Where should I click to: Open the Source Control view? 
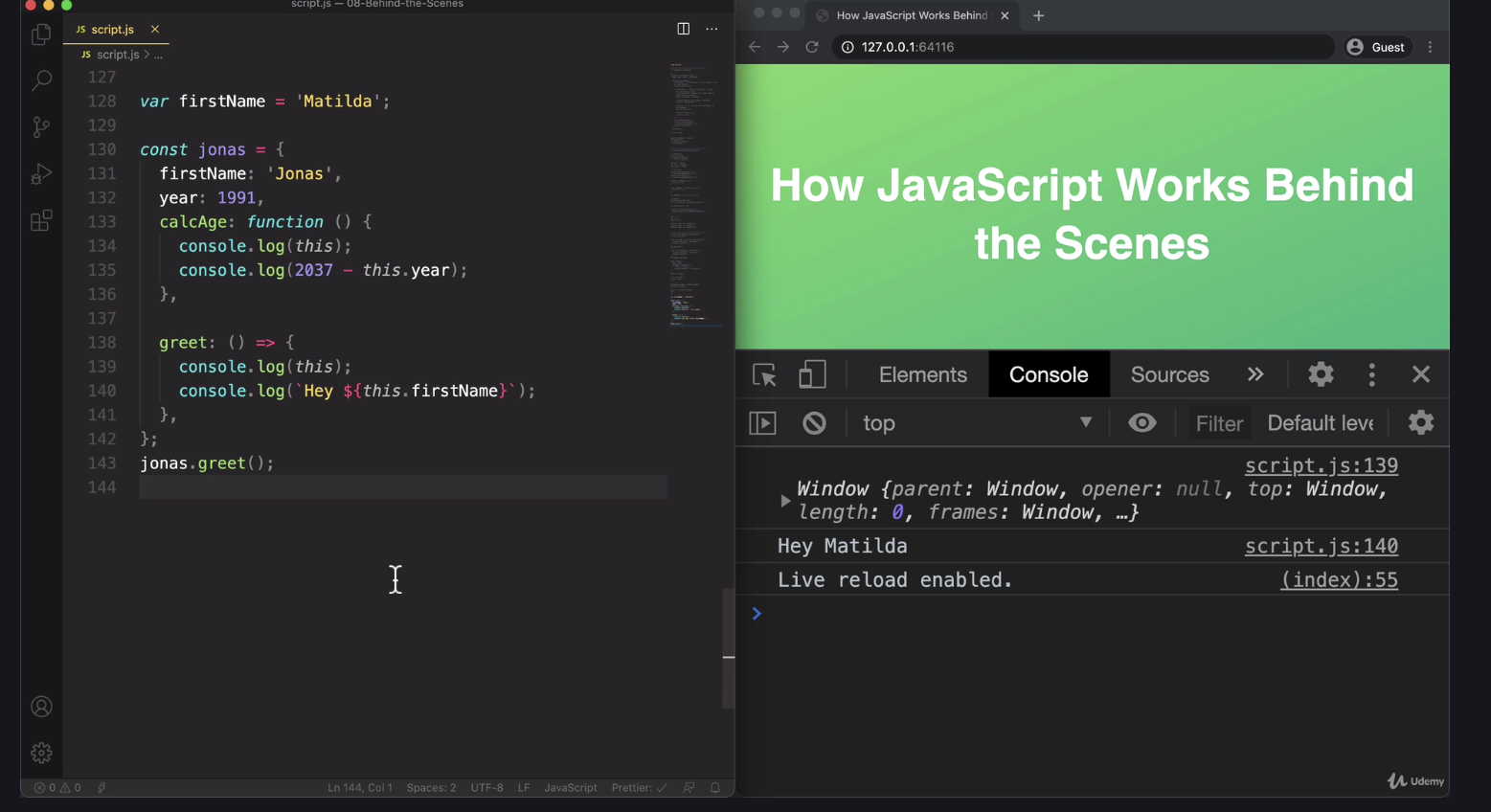(x=41, y=127)
